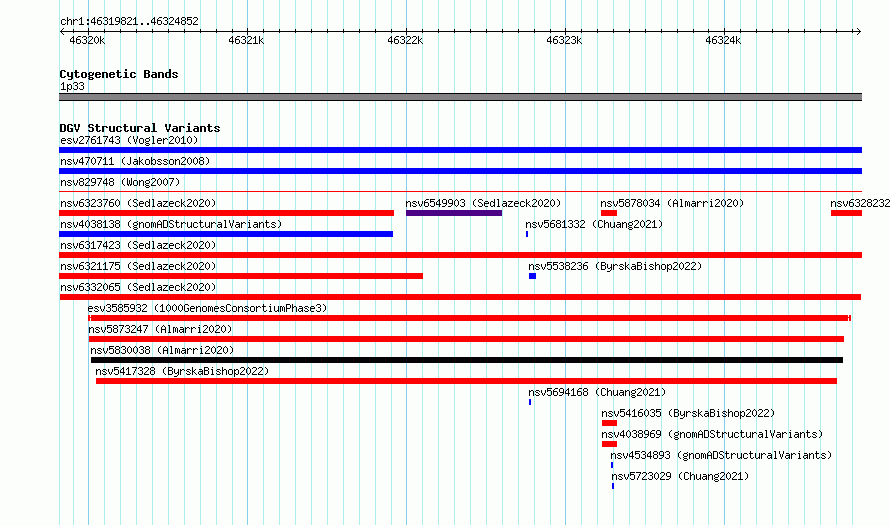Click the 1p33 band label
Screen dimensions: 890x525
72,86
